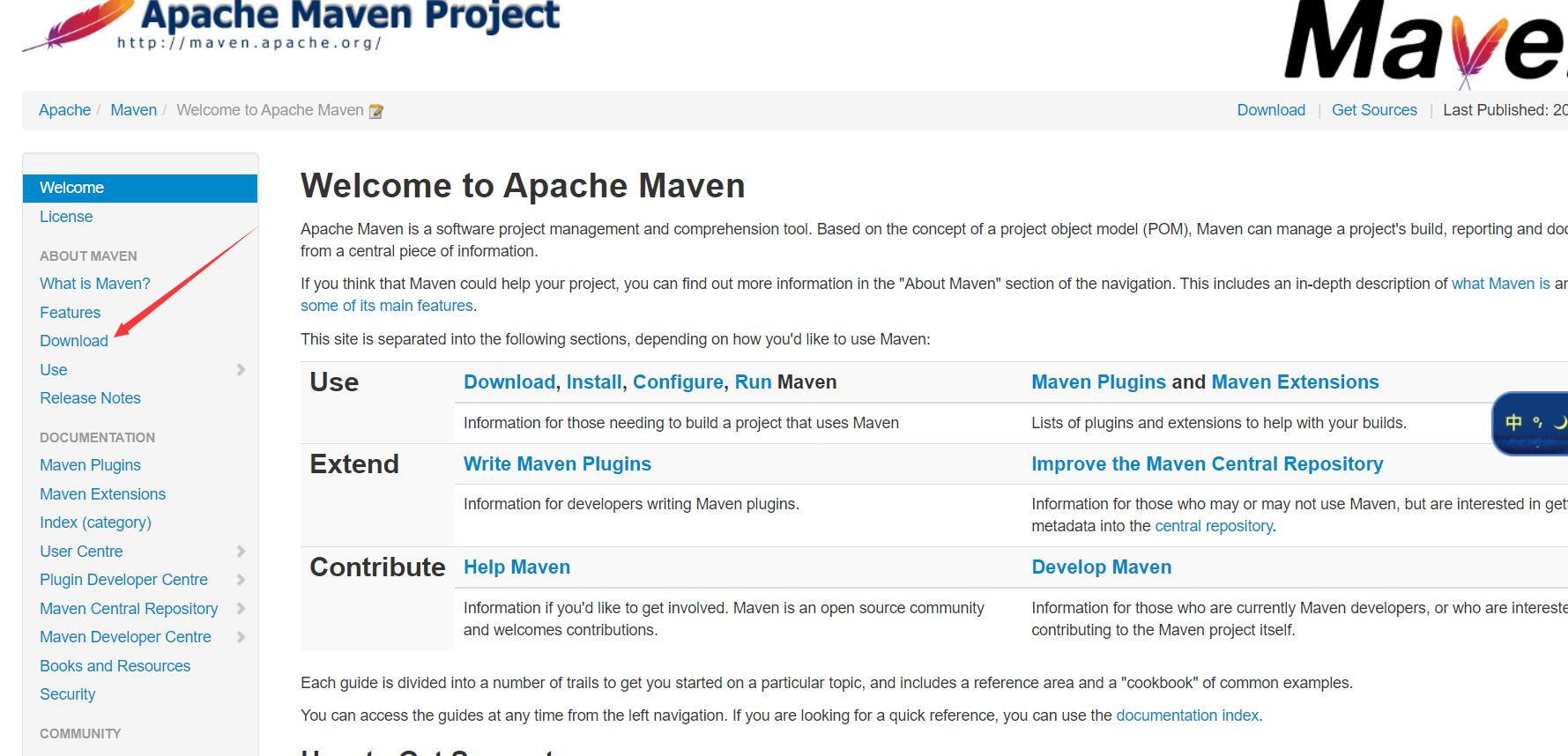Open What is Maven? in sidebar
Image resolution: width=1568 pixels, height=756 pixels.
[95, 284]
